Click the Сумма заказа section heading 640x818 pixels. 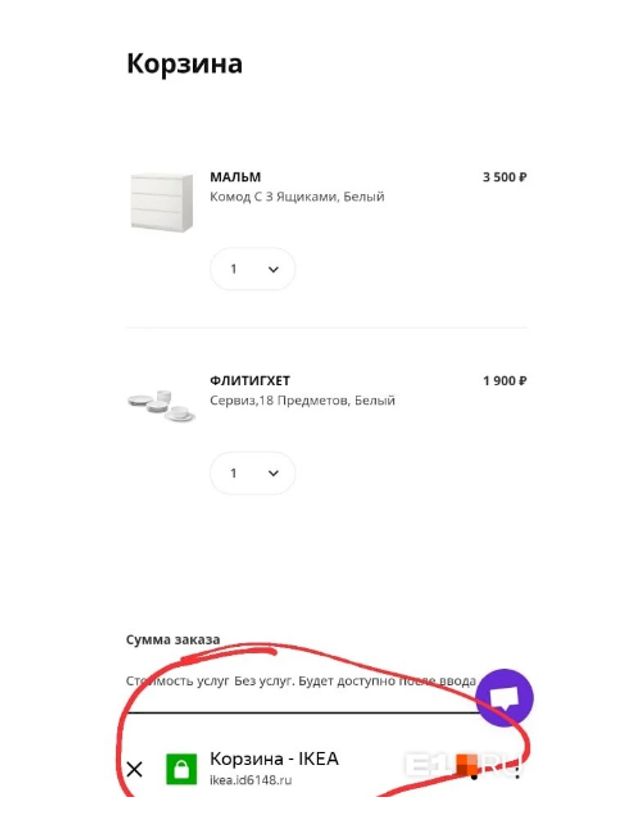(173, 639)
